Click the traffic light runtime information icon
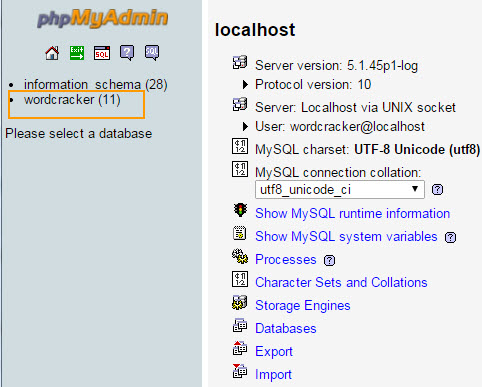The height and width of the screenshot is (387, 482). (240, 210)
